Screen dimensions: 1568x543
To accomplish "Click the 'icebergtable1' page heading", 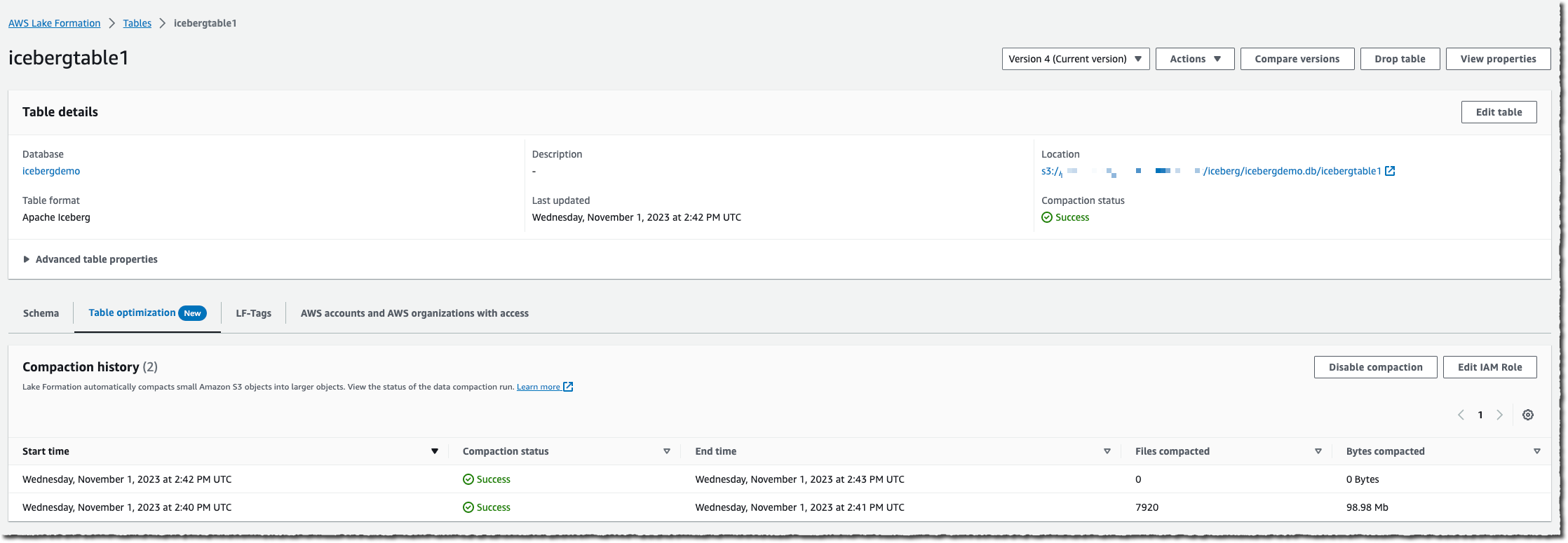I will (69, 57).
